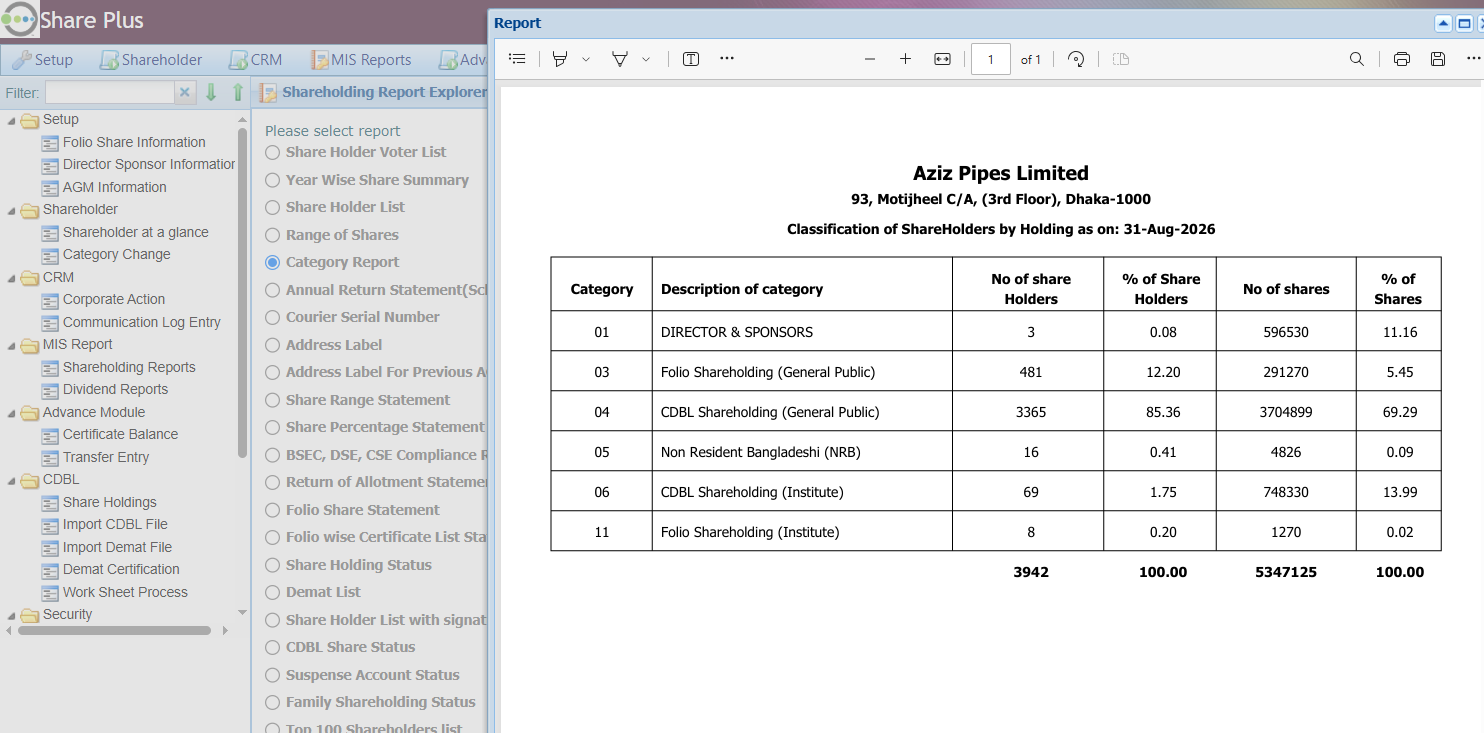The image size is (1484, 733).
Task: Open Import CDBL File tree entry
Action: (115, 524)
